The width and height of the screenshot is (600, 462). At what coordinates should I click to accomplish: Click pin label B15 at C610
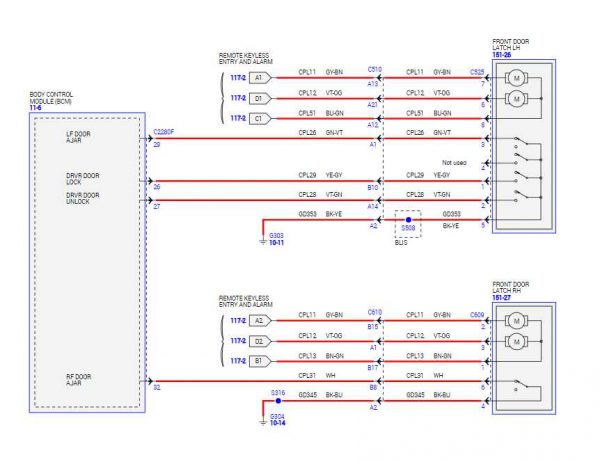coord(373,327)
